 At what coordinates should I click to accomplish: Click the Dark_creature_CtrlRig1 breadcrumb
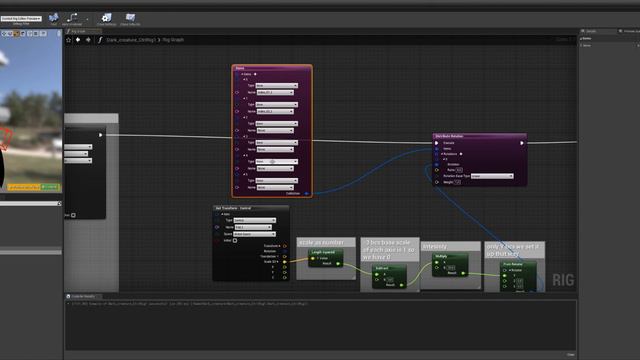coord(131,40)
